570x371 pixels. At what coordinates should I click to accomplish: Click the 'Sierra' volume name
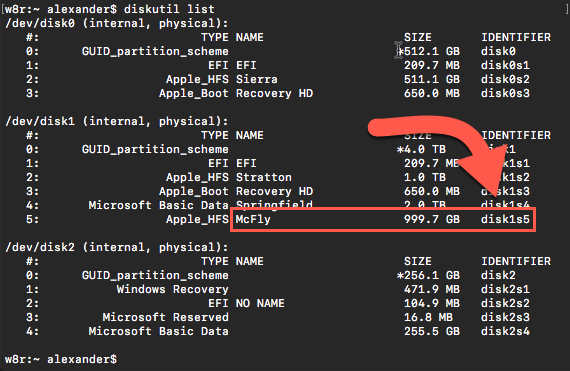click(x=257, y=79)
